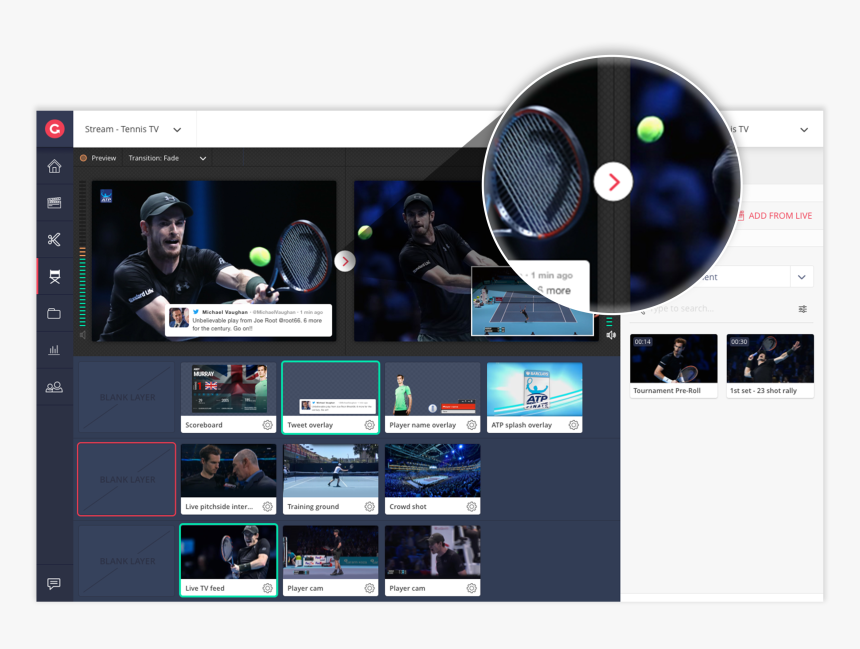Click the preview video monitor
This screenshot has width=860, height=649.
214,261
